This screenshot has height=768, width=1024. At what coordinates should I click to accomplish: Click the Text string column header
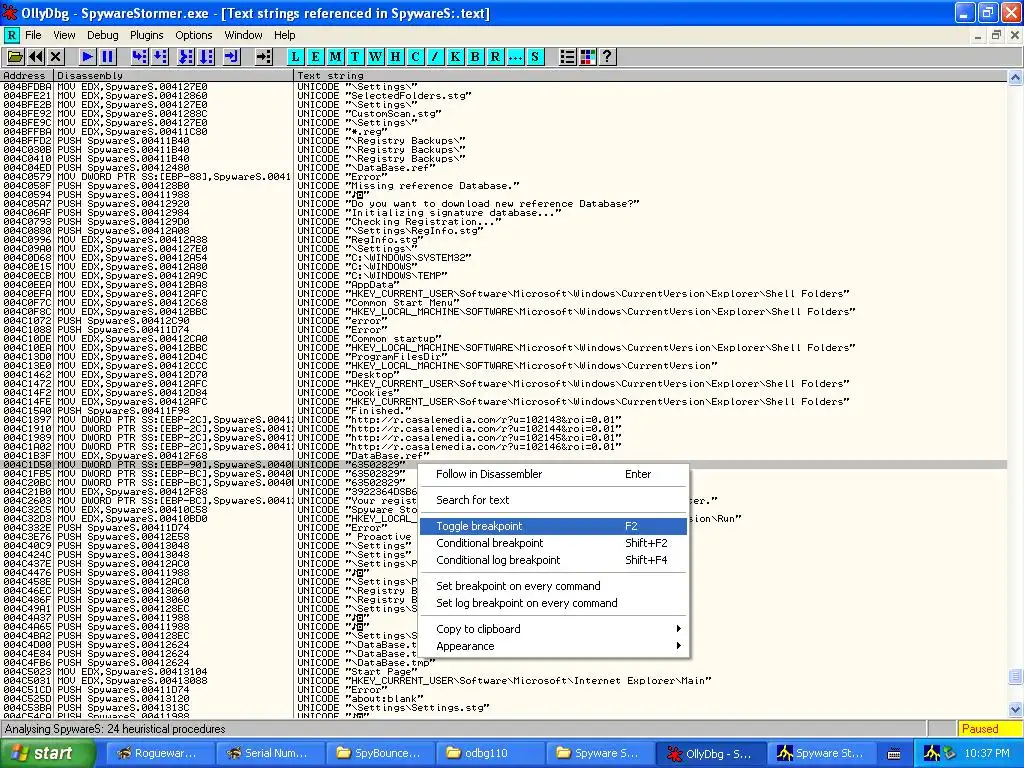pyautogui.click(x=650, y=76)
